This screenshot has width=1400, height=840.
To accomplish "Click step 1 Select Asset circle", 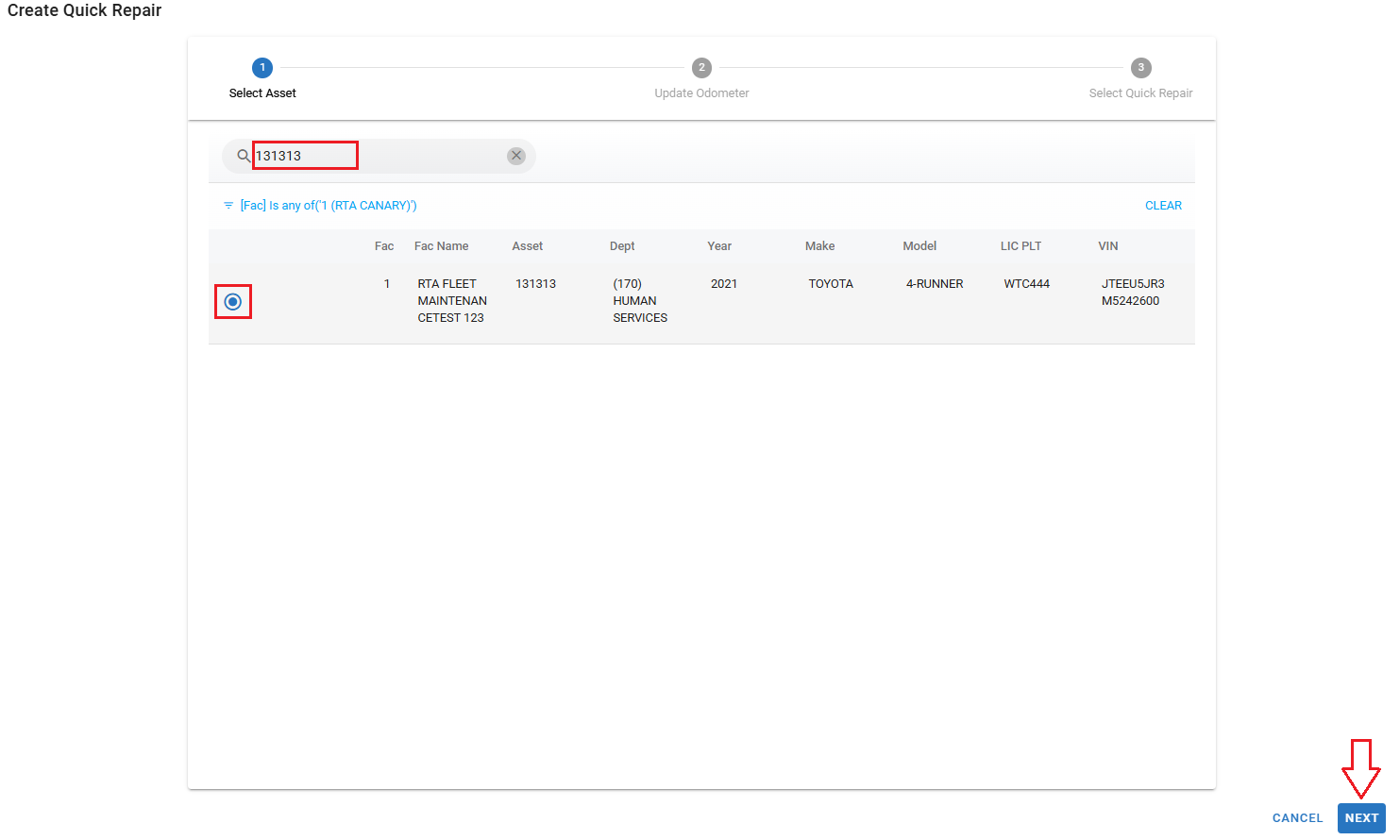I will coord(262,68).
